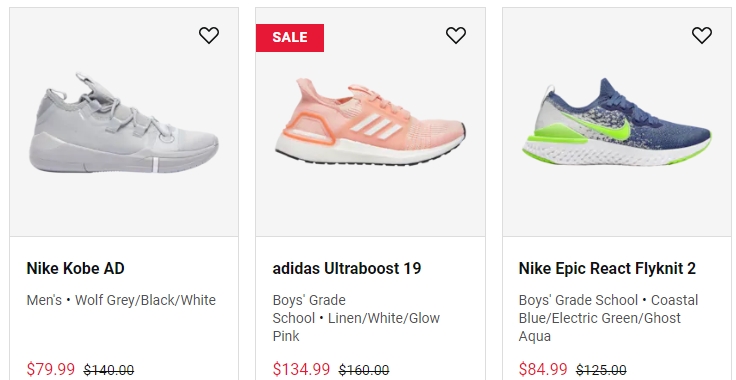Image resolution: width=736 pixels, height=380 pixels.
Task: Click the crossed-out $140.00 original price
Action: (x=109, y=370)
